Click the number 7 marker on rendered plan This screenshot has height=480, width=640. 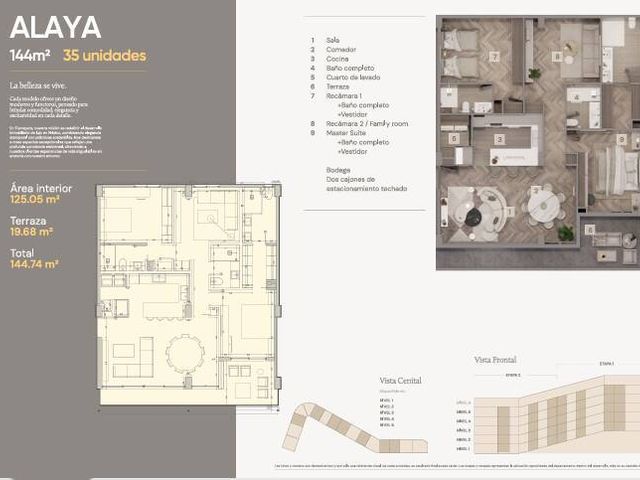click(494, 56)
